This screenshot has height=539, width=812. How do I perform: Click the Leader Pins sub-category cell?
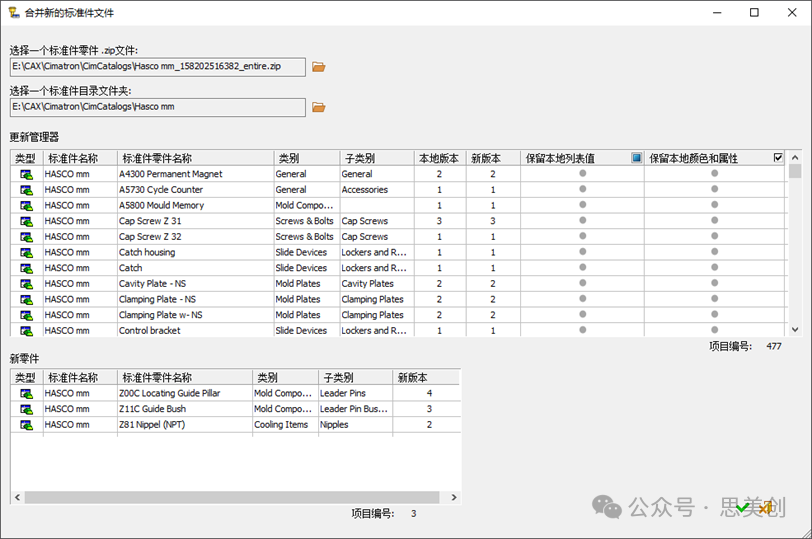[355, 393]
